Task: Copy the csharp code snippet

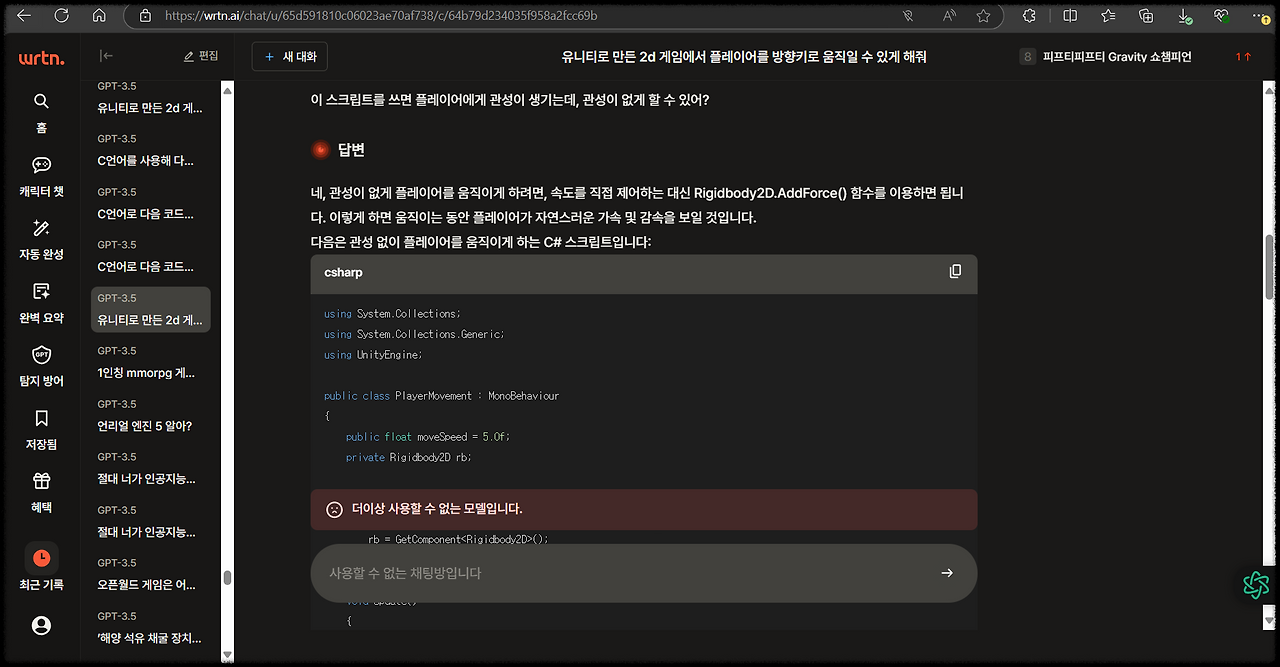Action: [x=955, y=273]
